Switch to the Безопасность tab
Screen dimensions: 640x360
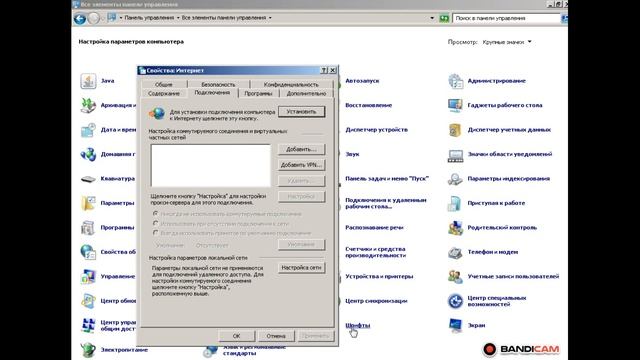(218, 84)
